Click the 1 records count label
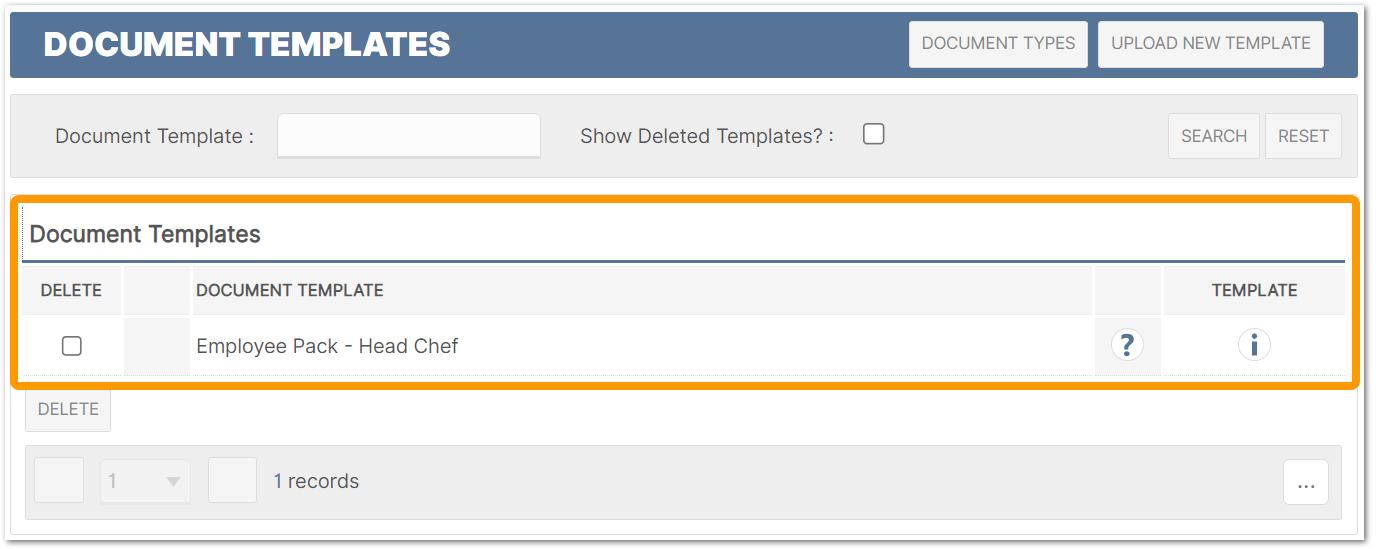 pos(316,481)
